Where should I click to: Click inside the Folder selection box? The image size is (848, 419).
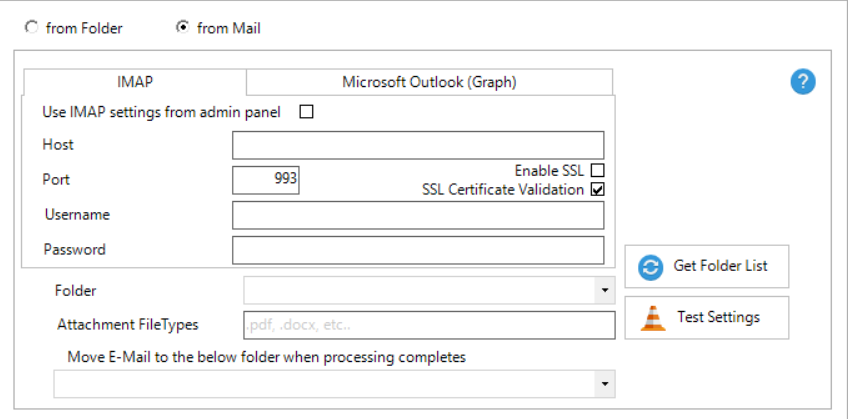[420, 291]
